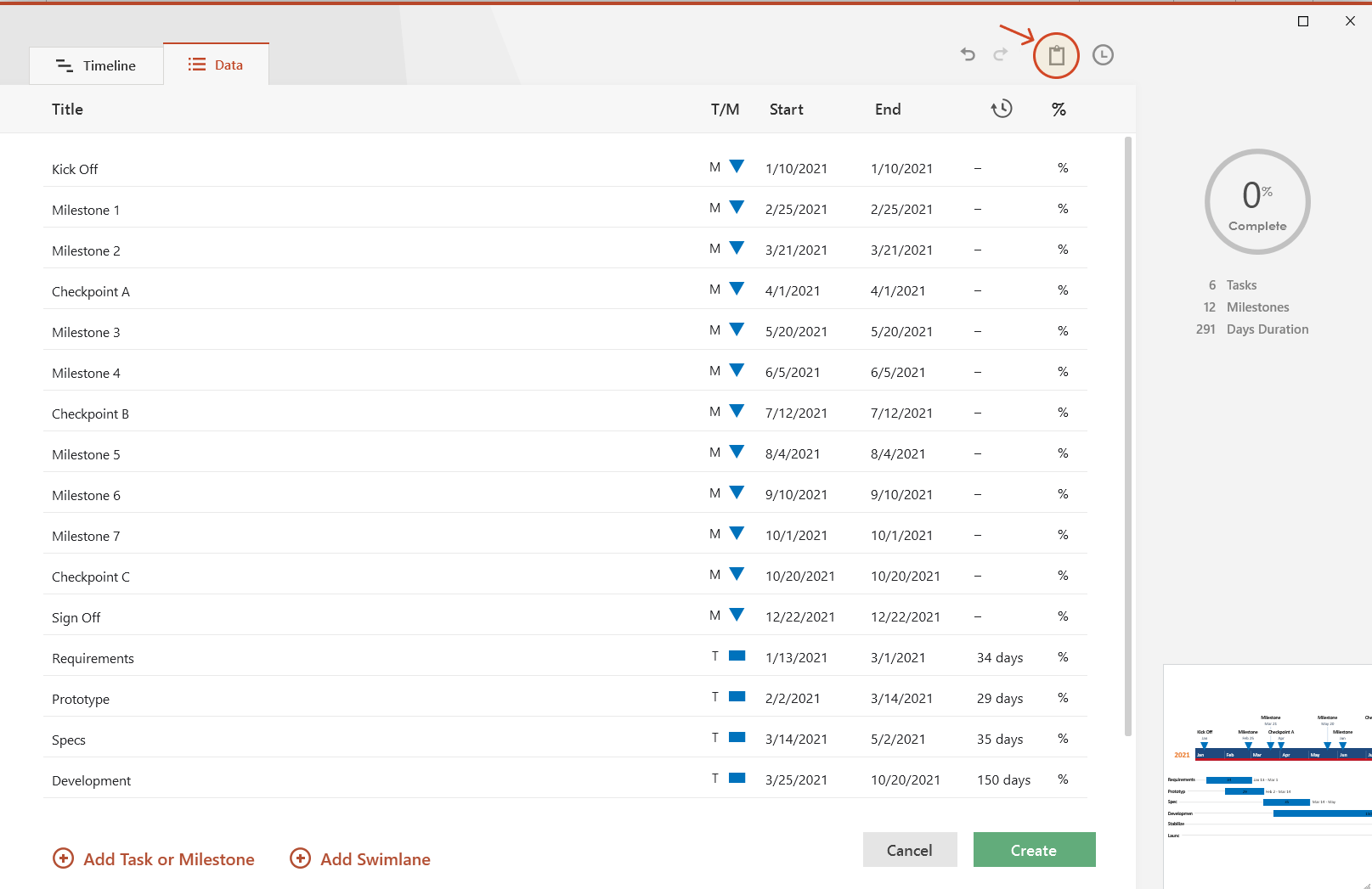Open the milestone shape dropdown for Kick Off
The width and height of the screenshot is (1372, 889).
737,166
